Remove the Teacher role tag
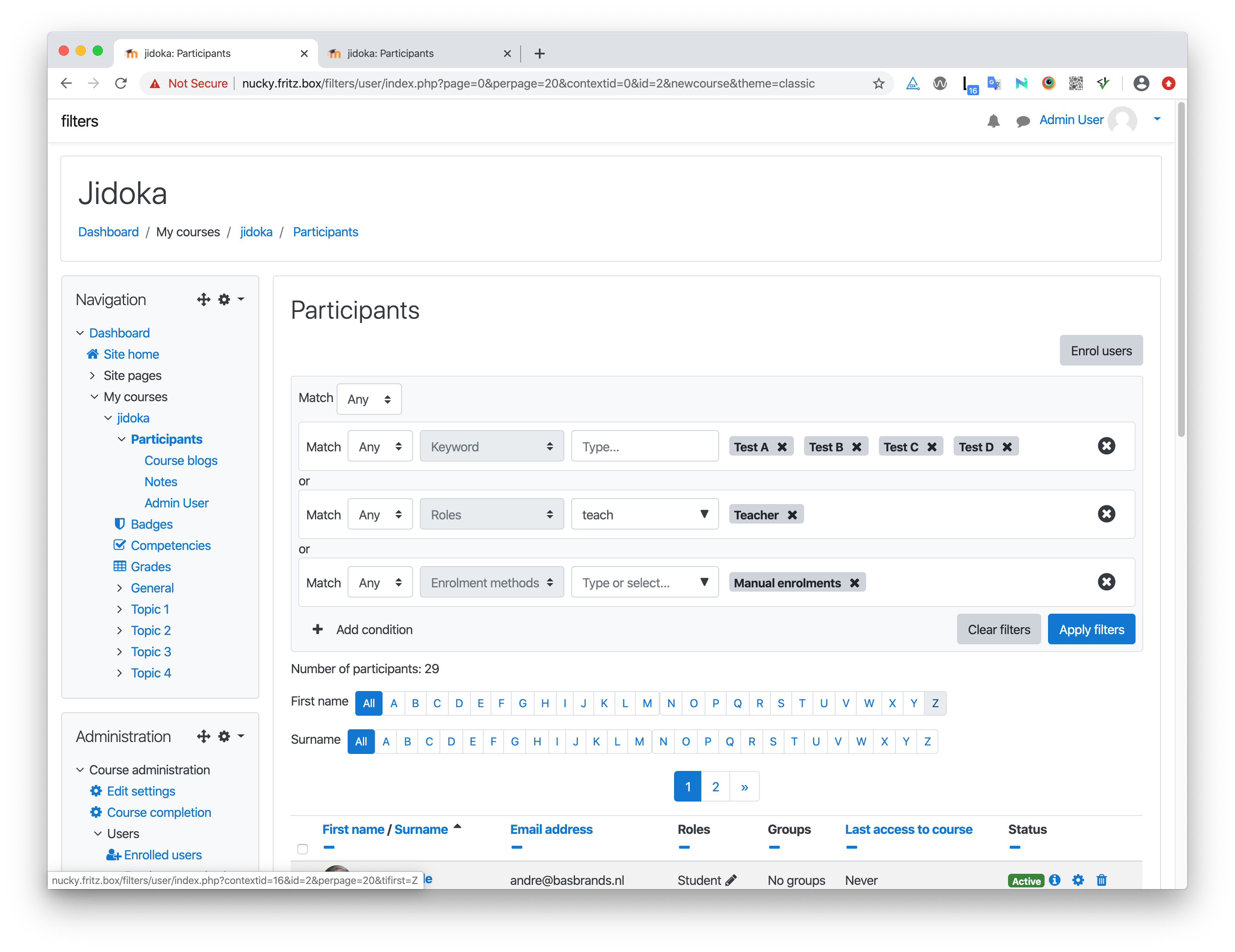 pyautogui.click(x=792, y=515)
